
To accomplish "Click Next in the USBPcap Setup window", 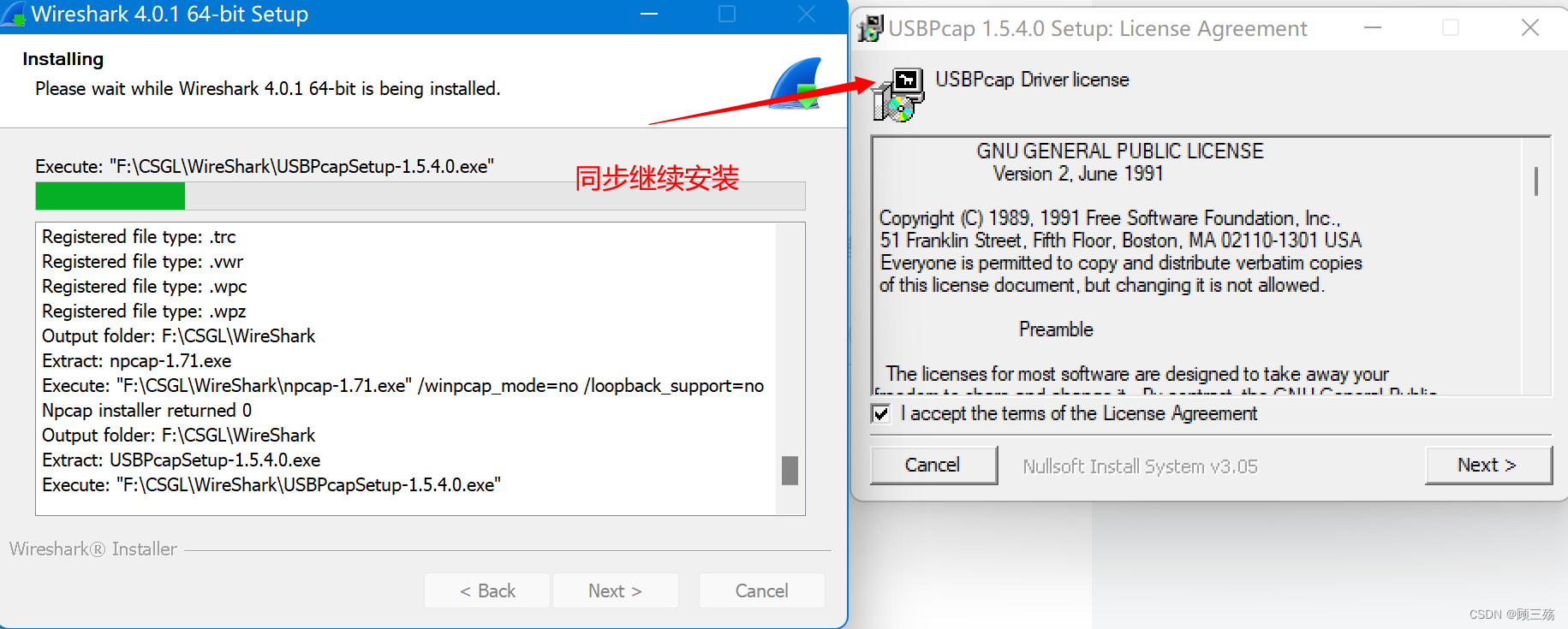I will tap(1488, 465).
